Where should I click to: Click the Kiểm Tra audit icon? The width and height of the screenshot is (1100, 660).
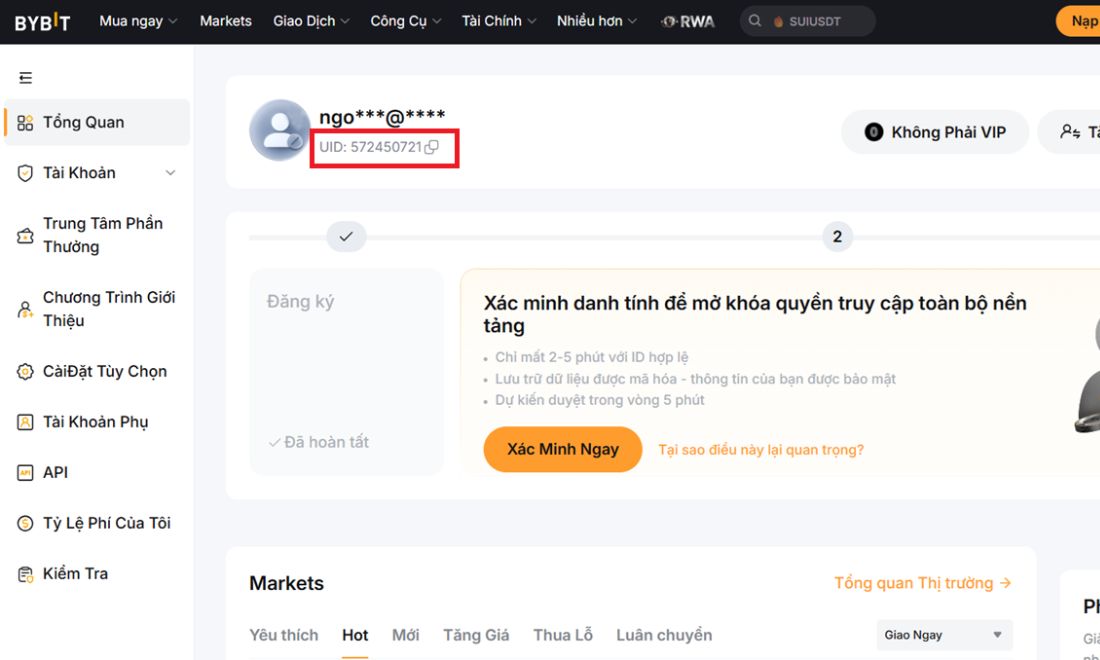coord(25,574)
